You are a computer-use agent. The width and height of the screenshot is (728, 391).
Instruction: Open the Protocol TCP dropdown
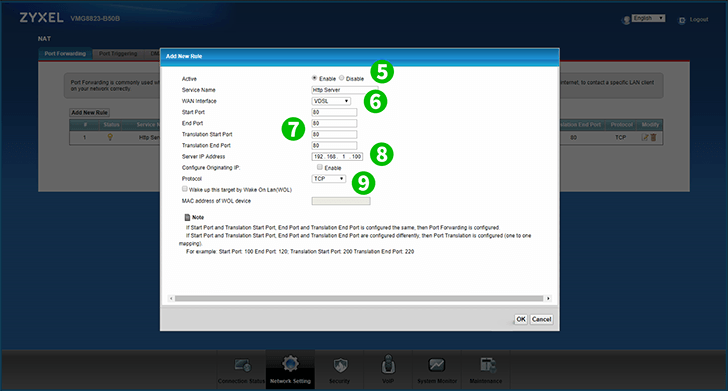(329, 179)
